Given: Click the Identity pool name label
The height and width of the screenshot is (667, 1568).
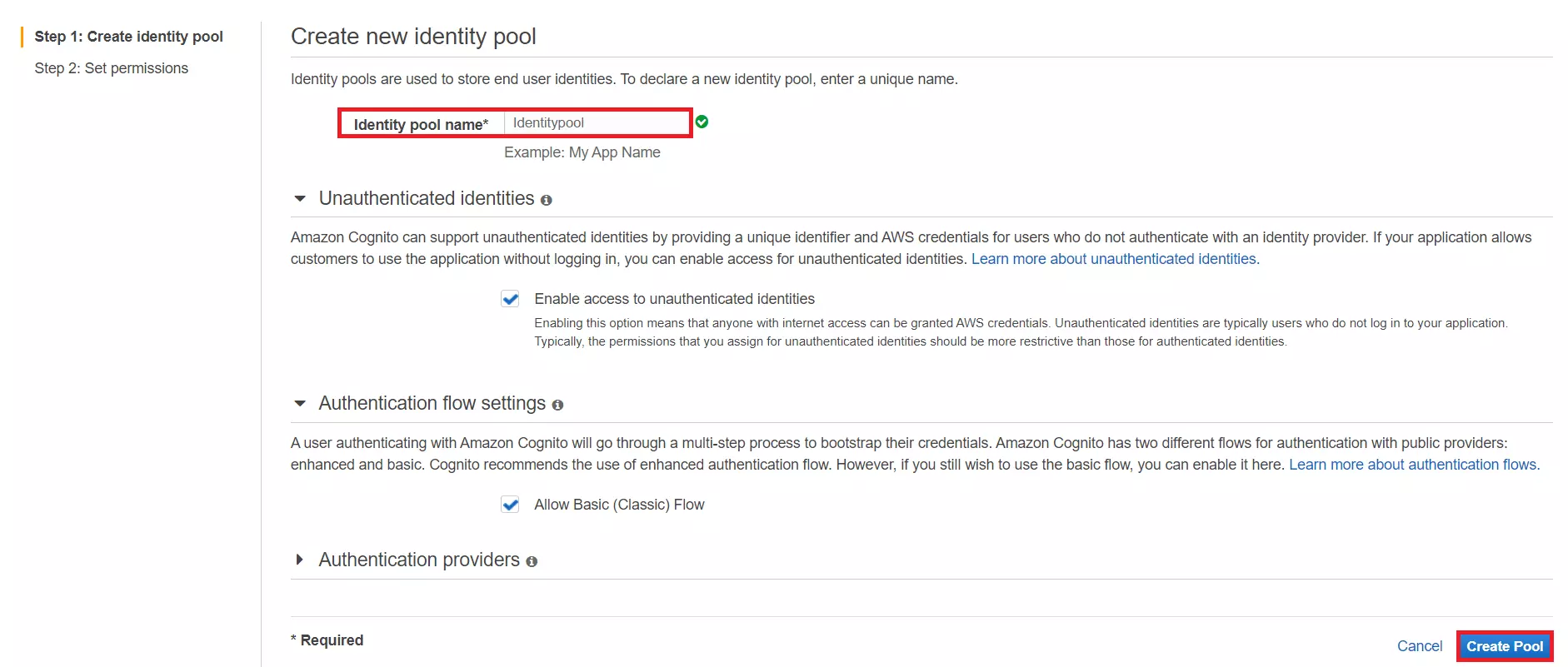Looking at the screenshot, I should (x=421, y=124).
